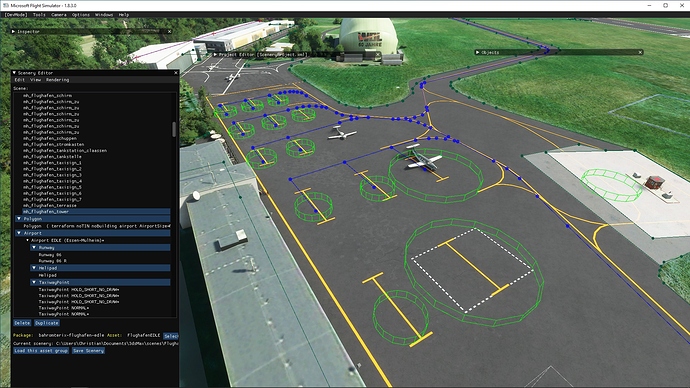Screen dimensions: 690x388
Task: Expand the collapsed Inspector panel
Action: click(x=13, y=32)
